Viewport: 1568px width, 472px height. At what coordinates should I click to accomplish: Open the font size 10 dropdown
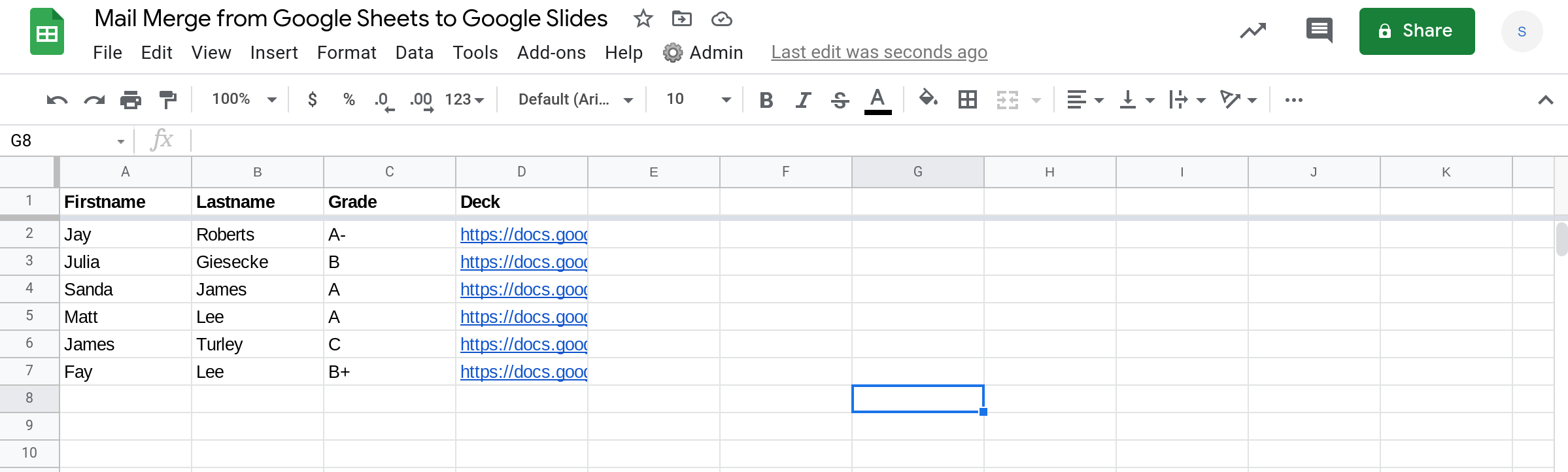point(698,99)
